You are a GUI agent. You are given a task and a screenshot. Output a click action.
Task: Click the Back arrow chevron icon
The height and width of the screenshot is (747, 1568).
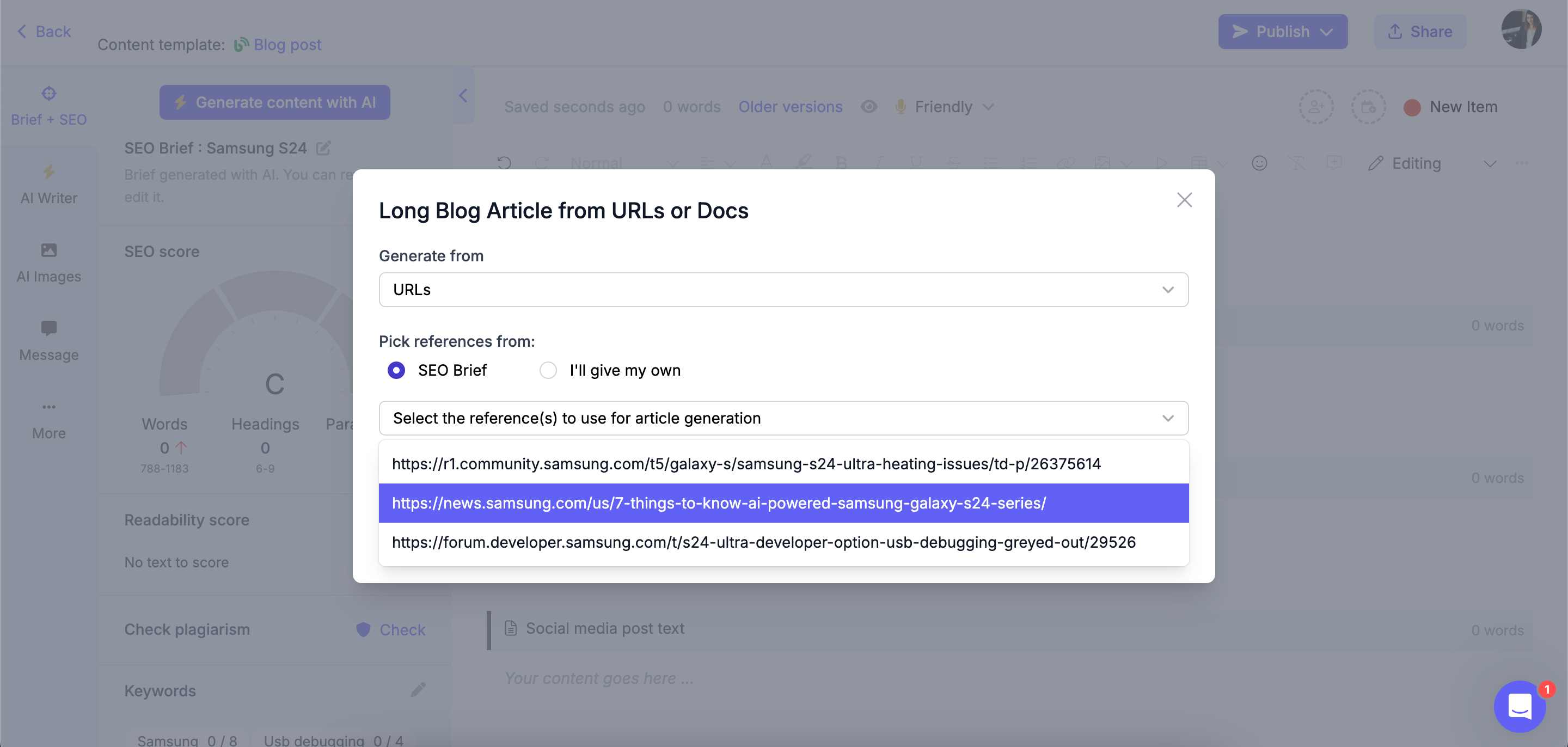(x=22, y=31)
